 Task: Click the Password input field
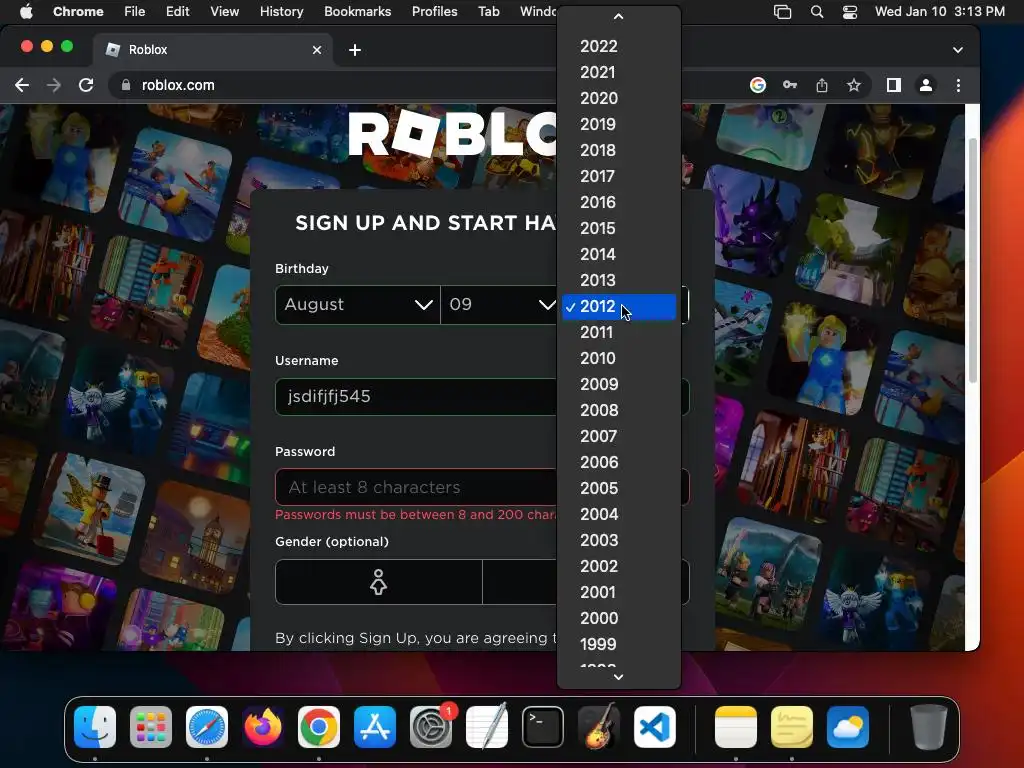[482, 487]
